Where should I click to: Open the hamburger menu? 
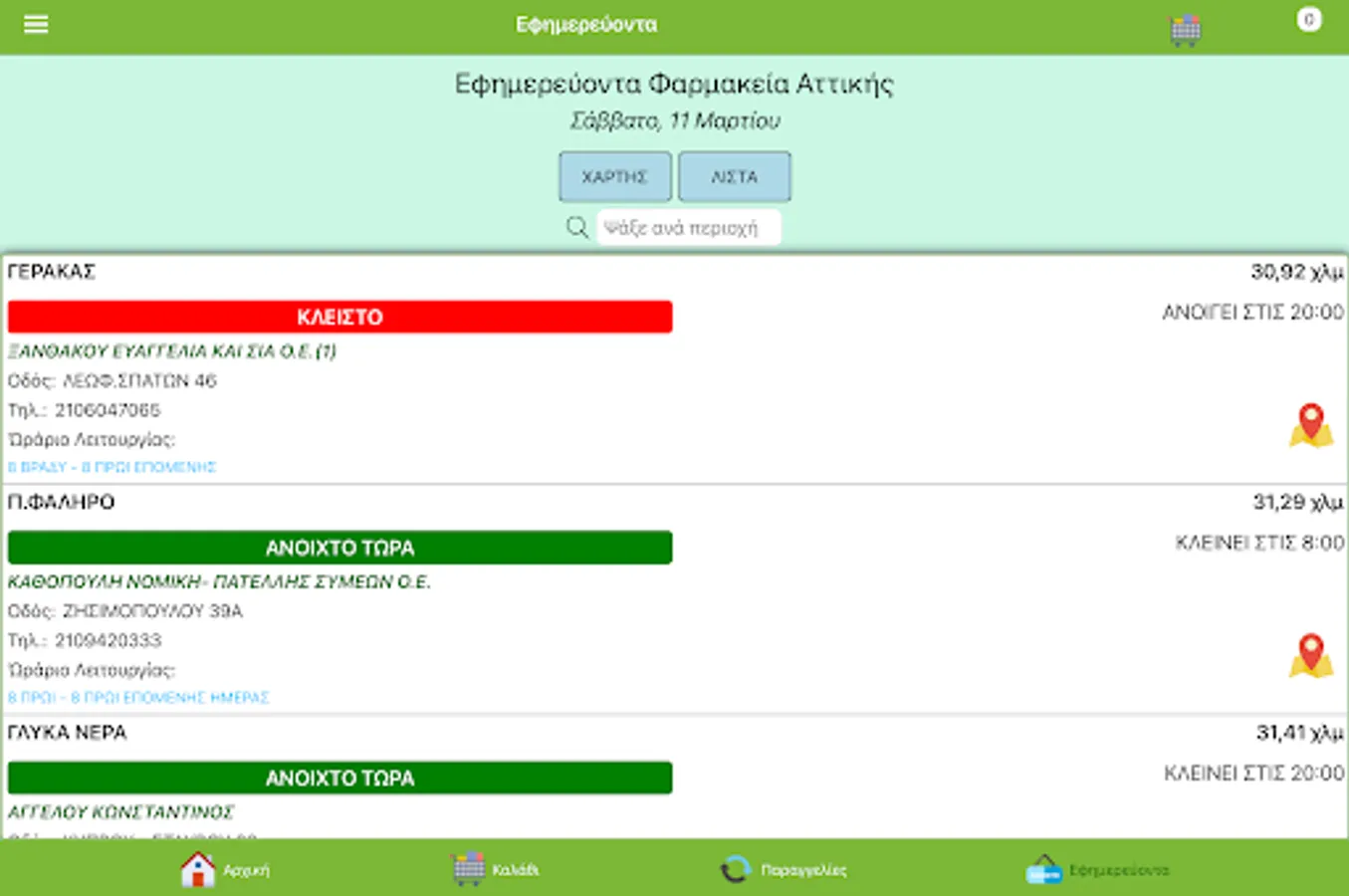point(36,24)
